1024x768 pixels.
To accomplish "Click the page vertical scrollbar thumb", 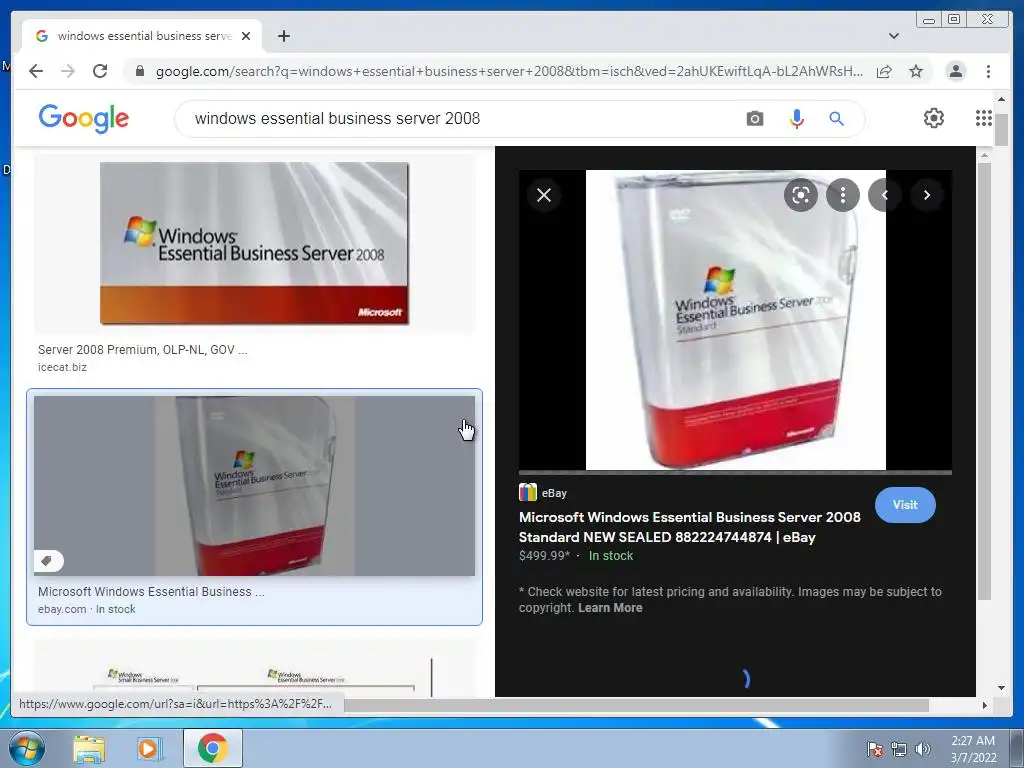I will click(x=1001, y=130).
